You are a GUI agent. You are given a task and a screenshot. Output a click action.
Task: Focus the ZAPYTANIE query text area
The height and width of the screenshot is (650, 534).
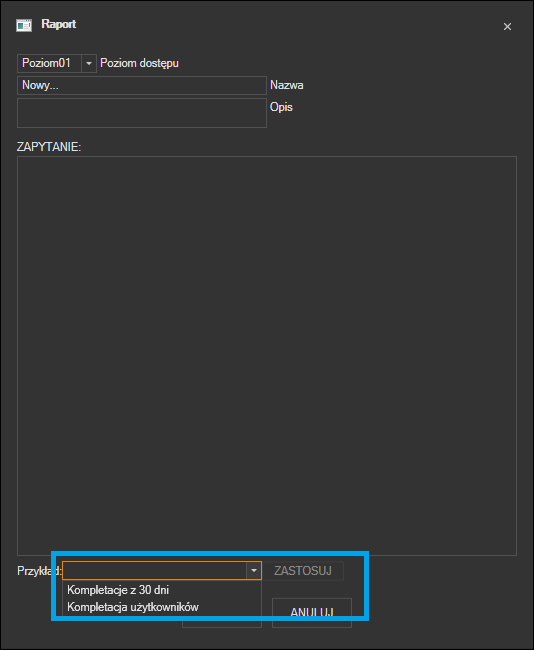click(x=267, y=356)
